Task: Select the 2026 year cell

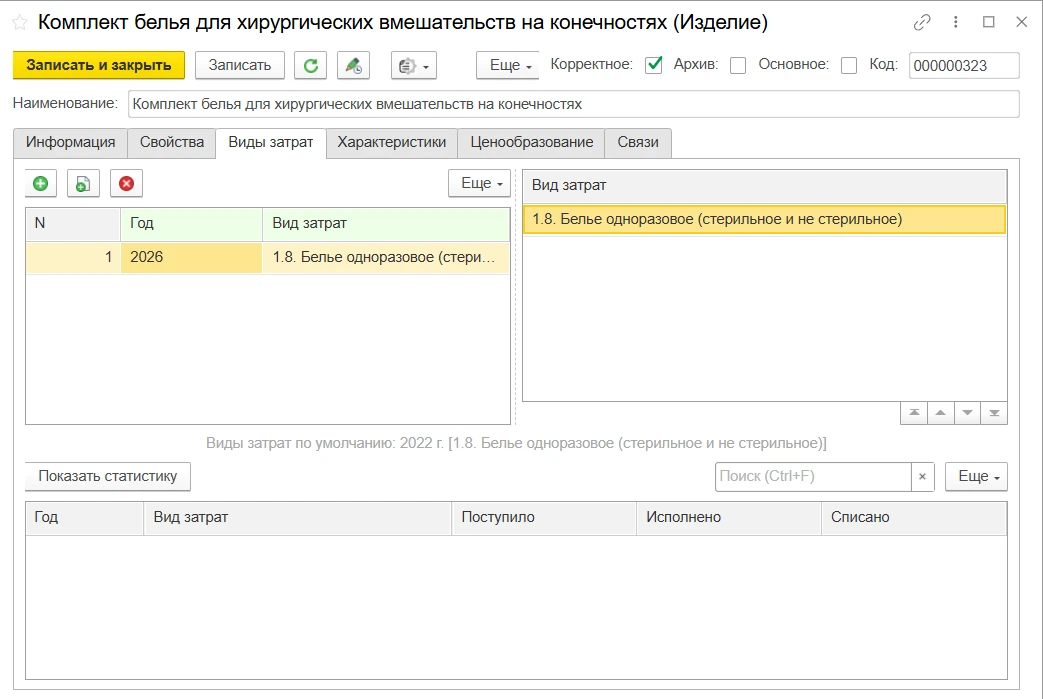Action: [x=192, y=257]
